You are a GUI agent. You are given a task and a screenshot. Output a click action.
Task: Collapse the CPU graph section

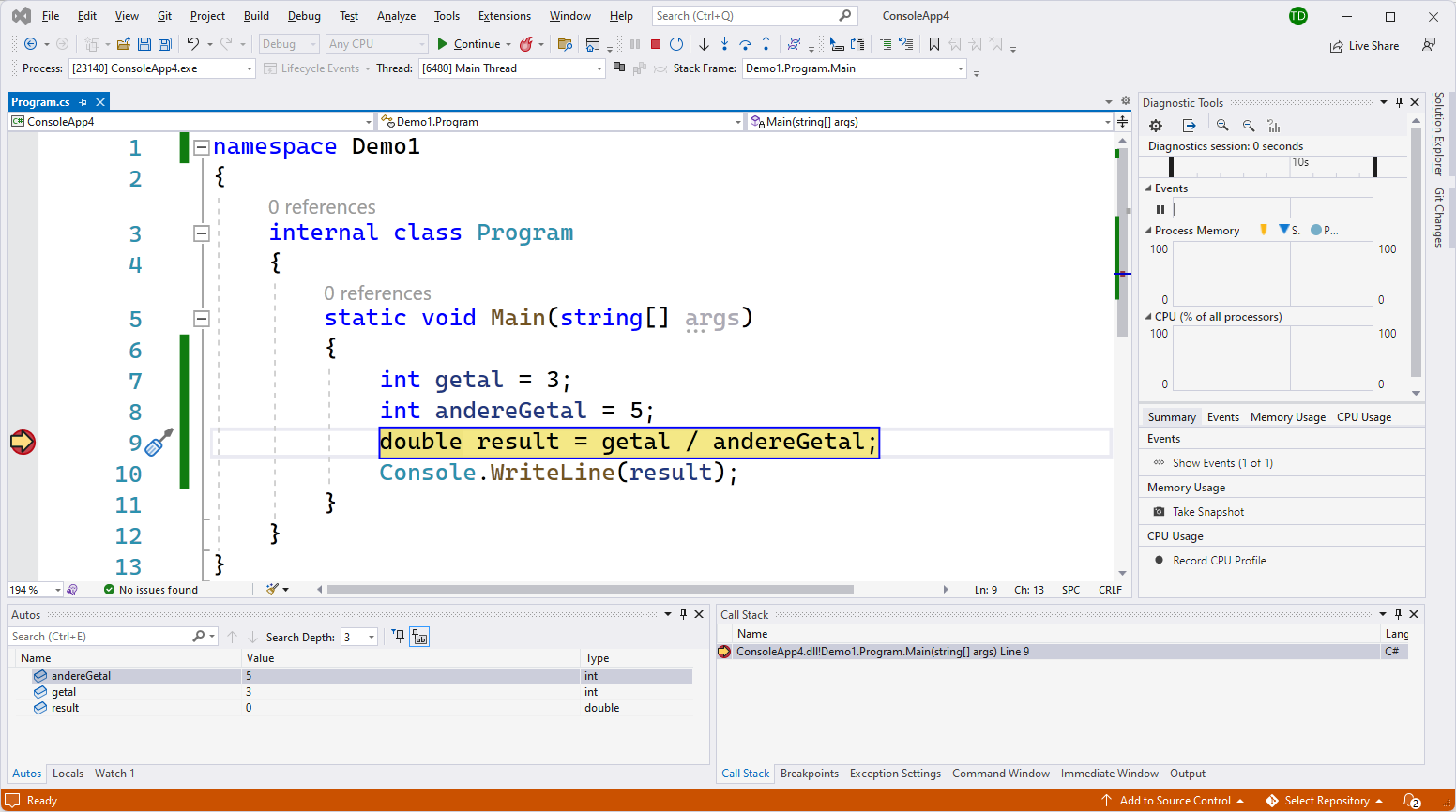(1149, 317)
